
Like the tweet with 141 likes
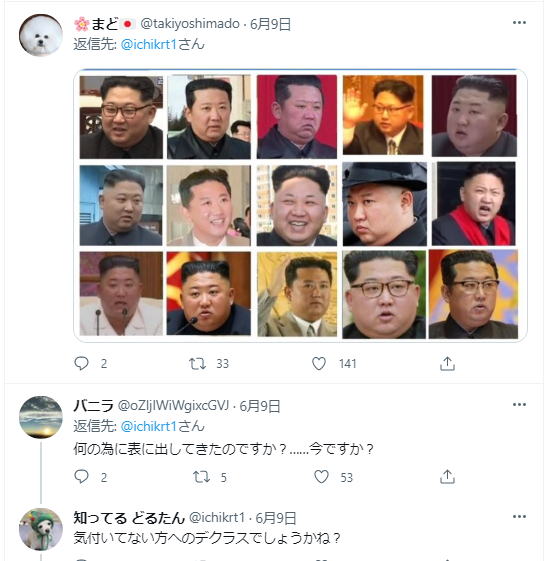pos(319,364)
